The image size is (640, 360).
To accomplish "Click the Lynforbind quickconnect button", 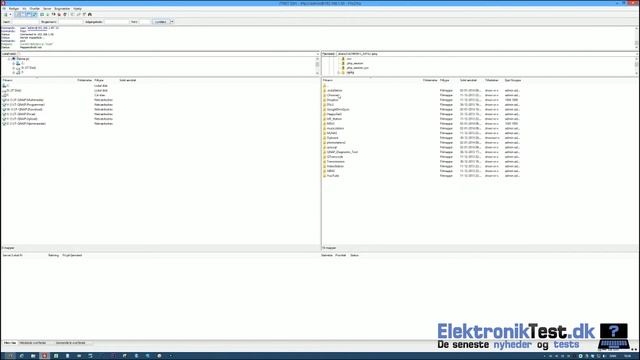I will pos(161,22).
